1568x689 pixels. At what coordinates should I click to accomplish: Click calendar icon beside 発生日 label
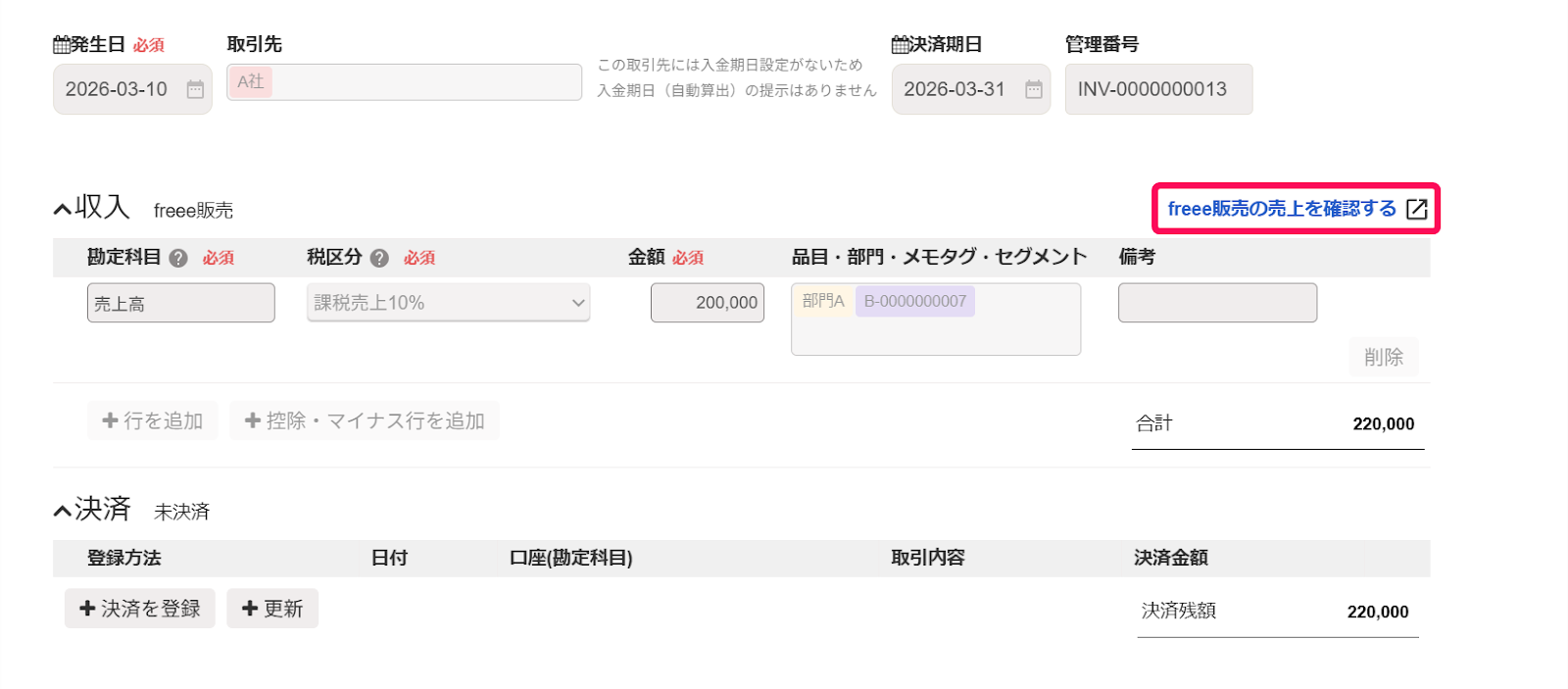(x=62, y=44)
